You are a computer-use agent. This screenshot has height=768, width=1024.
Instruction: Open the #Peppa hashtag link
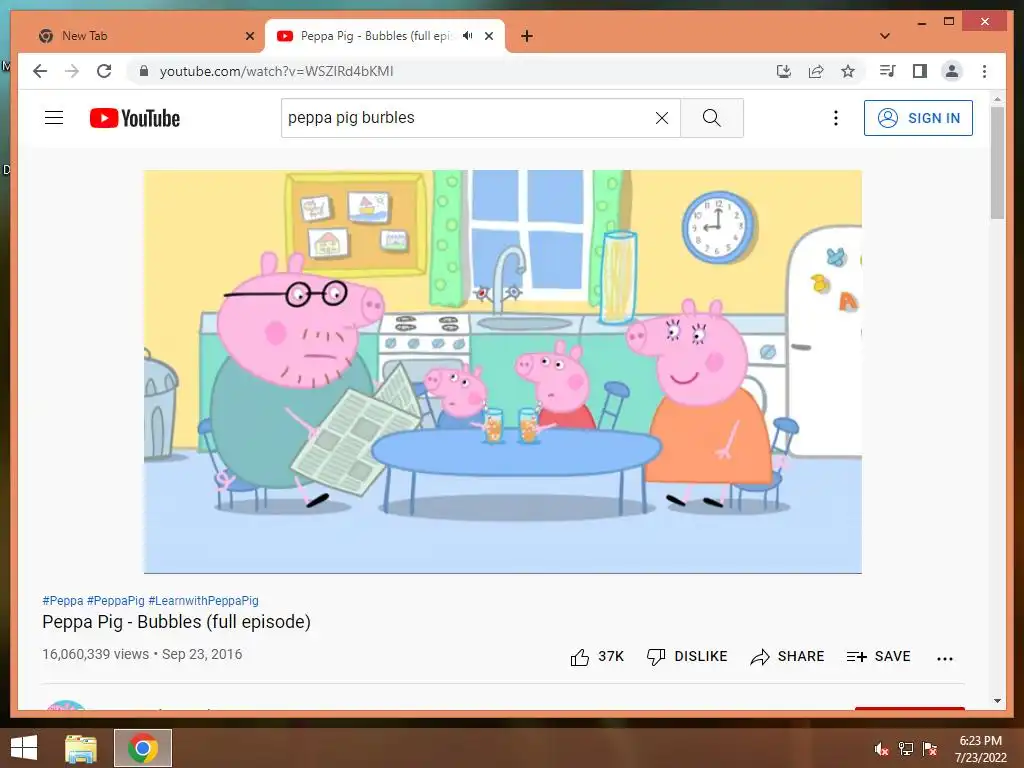(x=63, y=600)
